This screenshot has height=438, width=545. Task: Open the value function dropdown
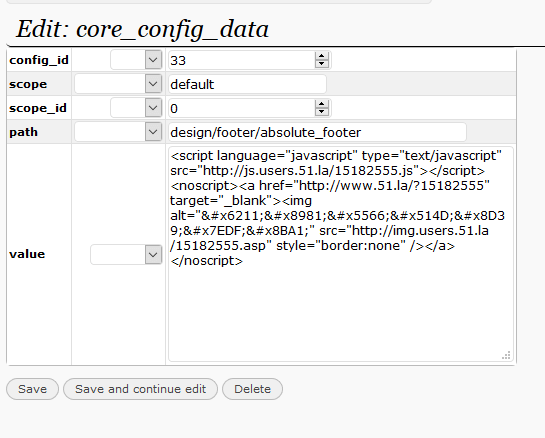[127, 254]
